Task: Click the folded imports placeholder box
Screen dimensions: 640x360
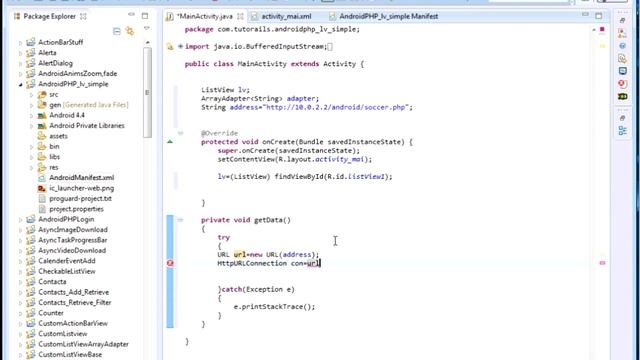Action: coord(330,47)
